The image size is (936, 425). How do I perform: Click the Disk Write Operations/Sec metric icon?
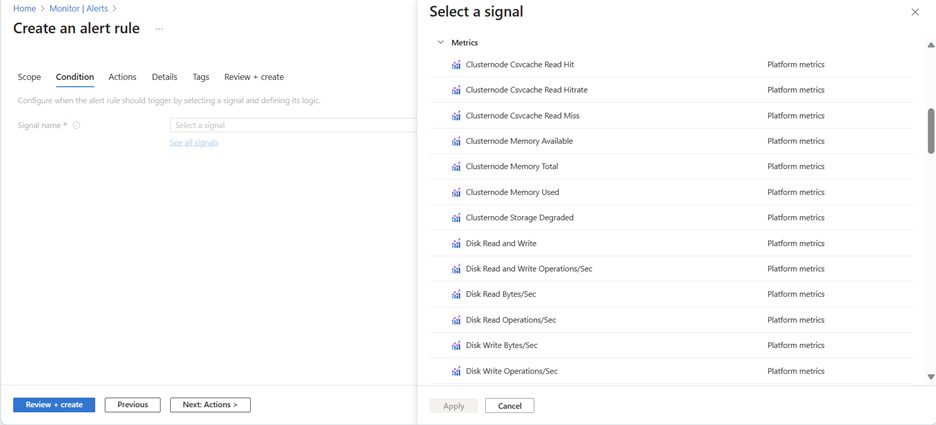[456, 371]
